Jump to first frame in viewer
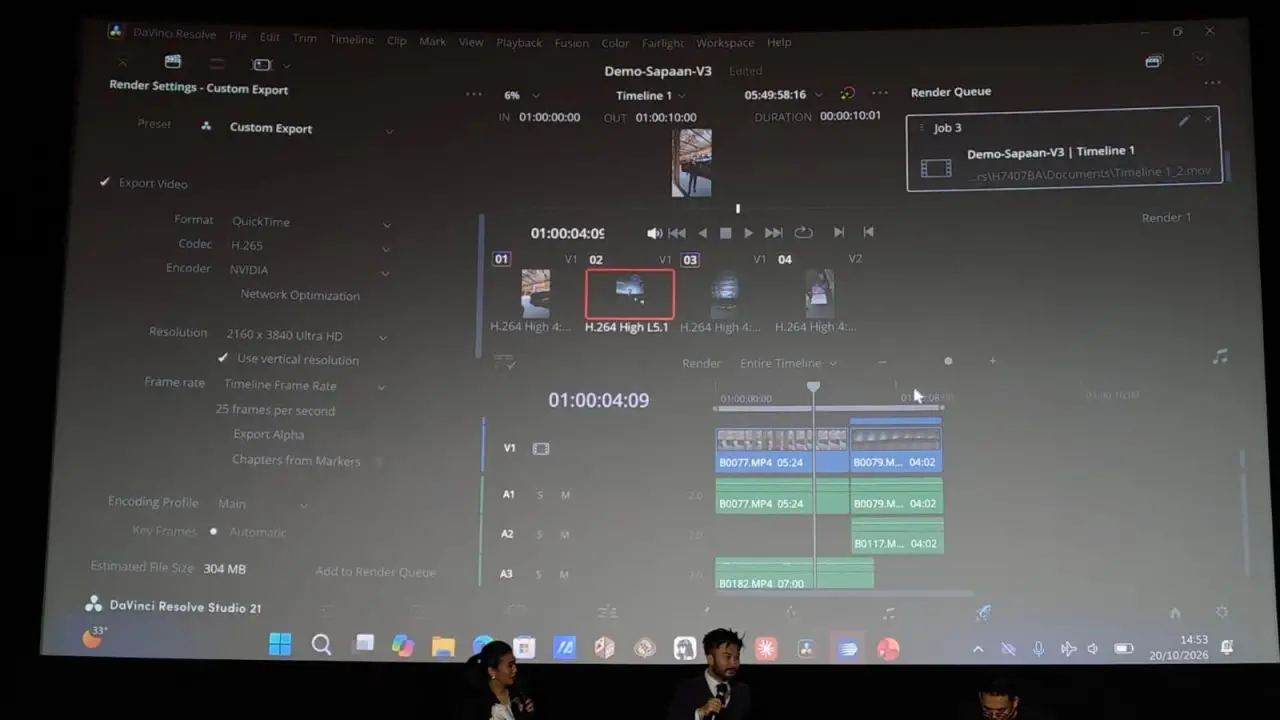This screenshot has width=1280, height=720. pyautogui.click(x=677, y=233)
